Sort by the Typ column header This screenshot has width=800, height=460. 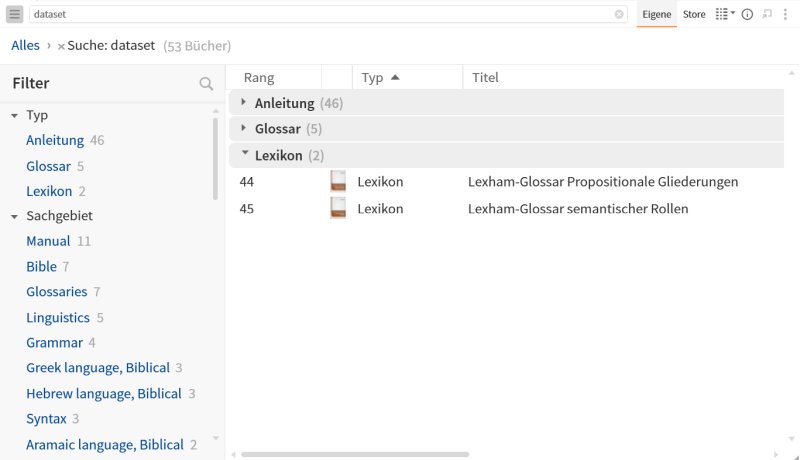coord(381,78)
